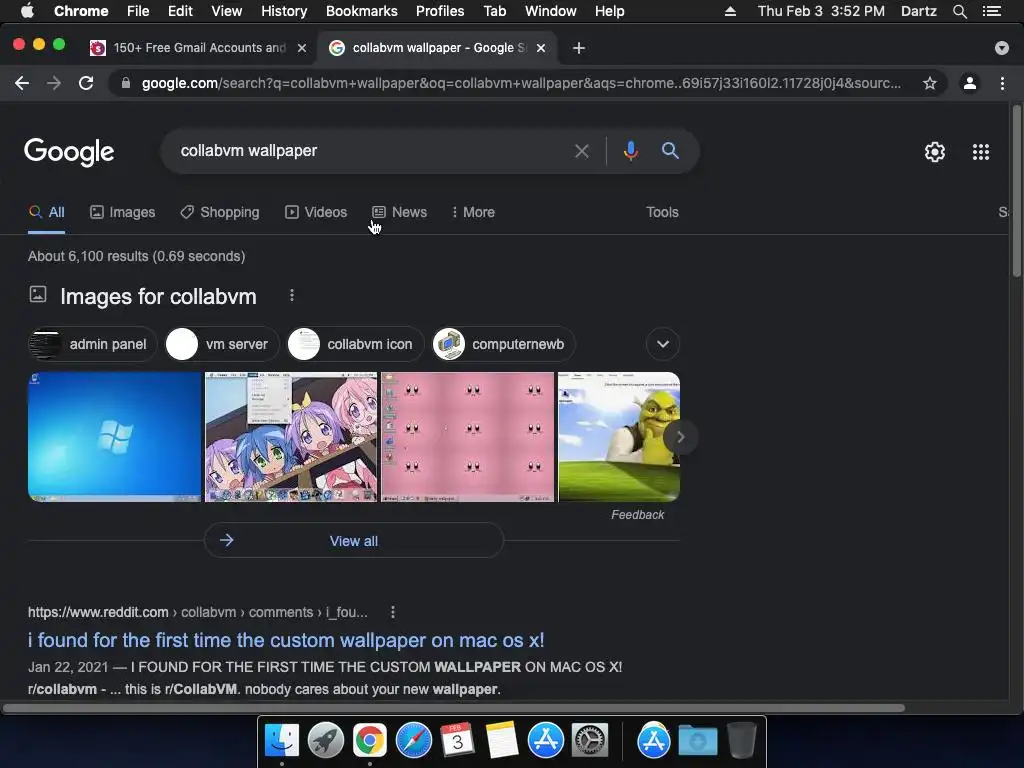Screen dimensions: 1024x768
Task: Click the Feedback link under images
Action: tap(637, 515)
